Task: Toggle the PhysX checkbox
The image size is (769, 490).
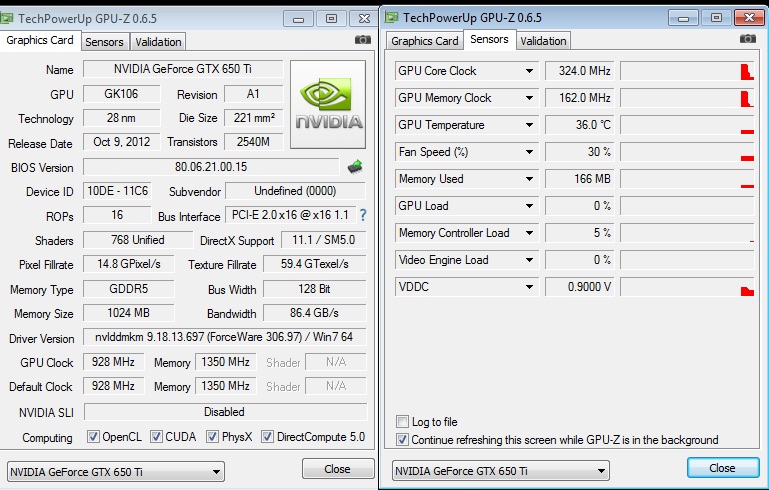Action: [212, 437]
